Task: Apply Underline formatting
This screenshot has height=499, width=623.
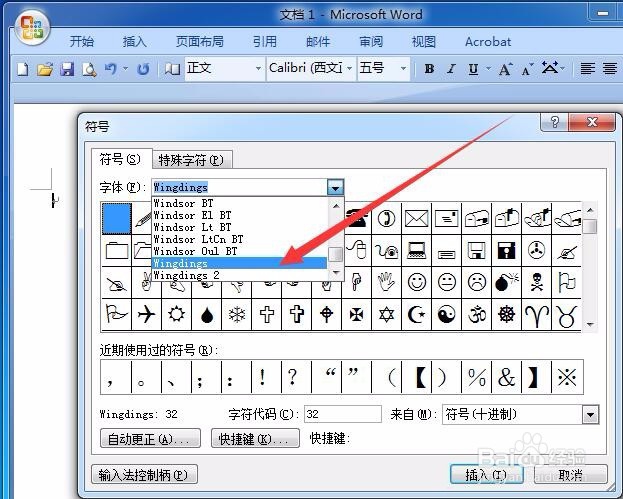Action: (x=473, y=70)
